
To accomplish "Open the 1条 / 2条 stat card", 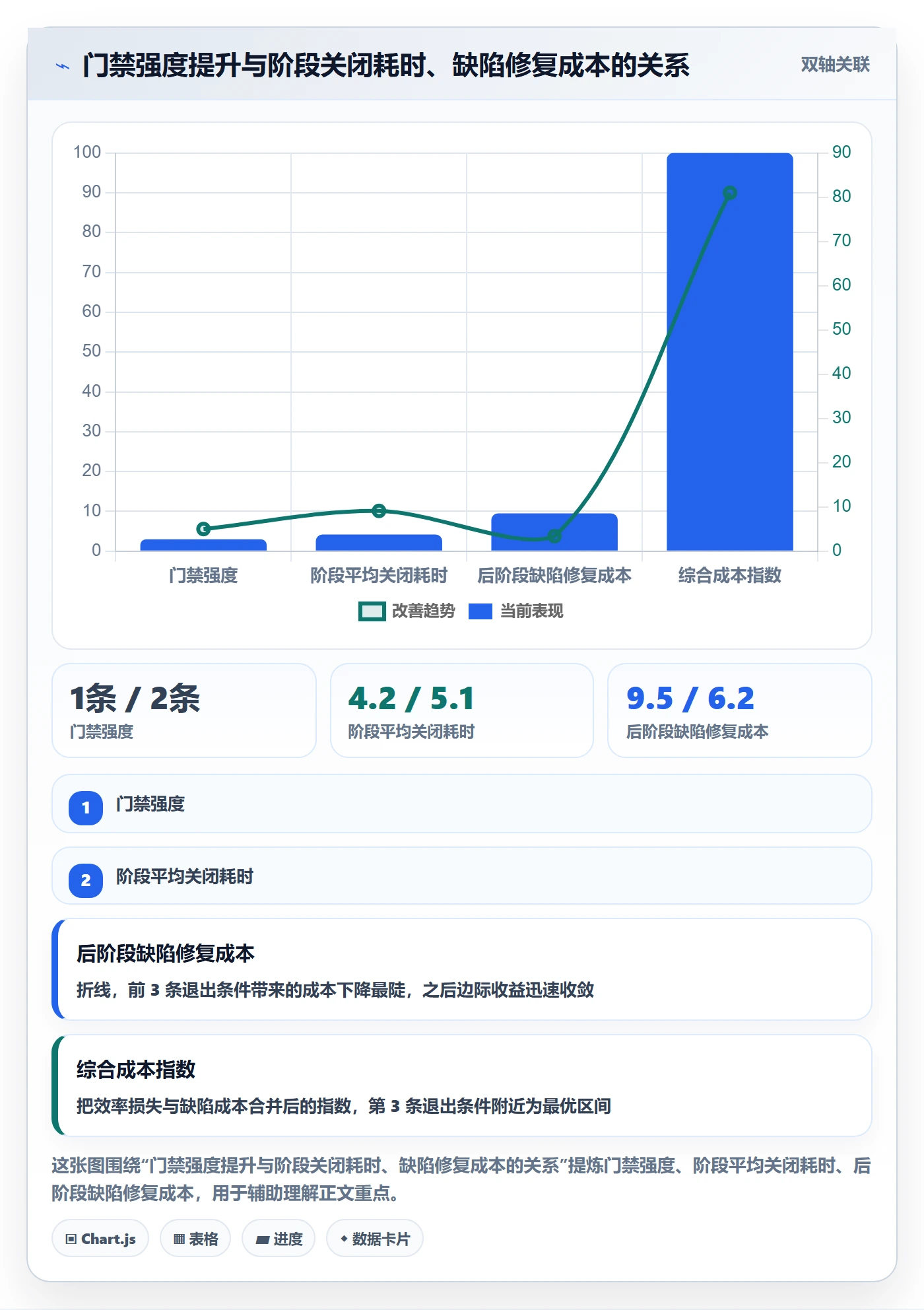I will coord(184,710).
